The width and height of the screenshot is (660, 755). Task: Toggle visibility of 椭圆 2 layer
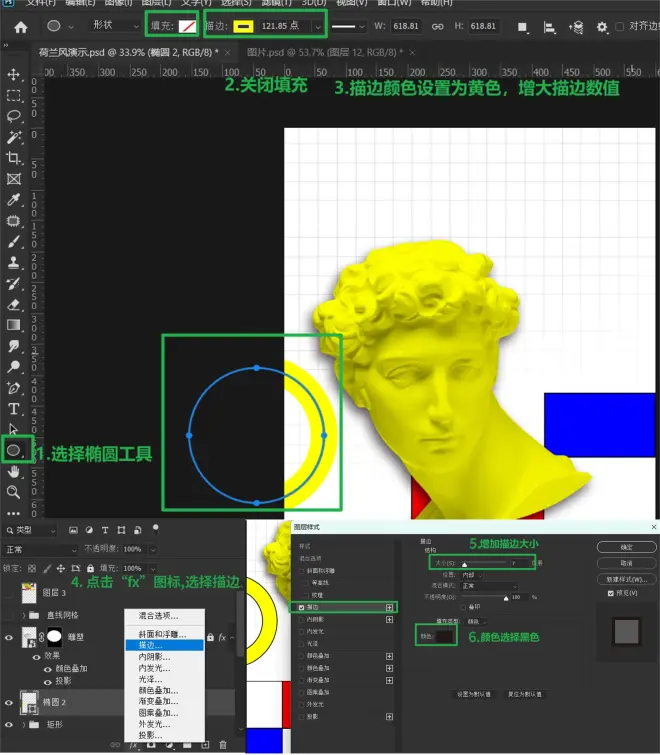[9, 703]
